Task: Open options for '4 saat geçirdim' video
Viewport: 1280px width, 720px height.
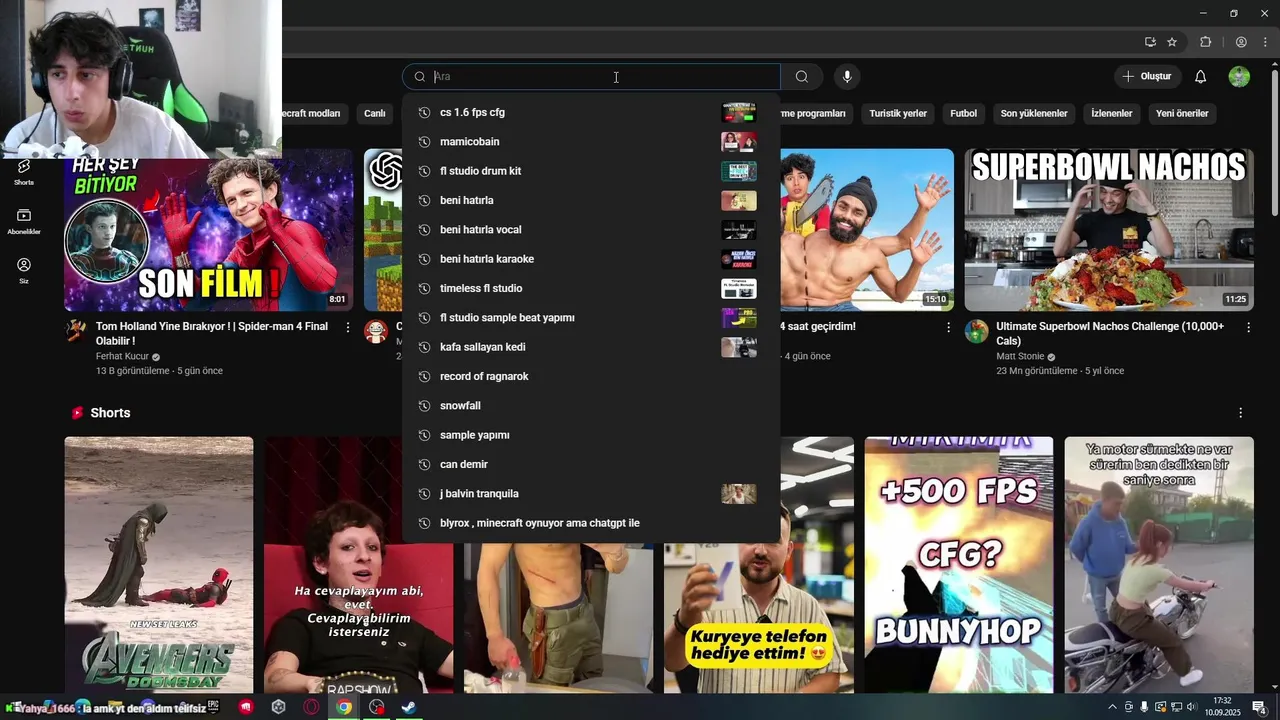Action: 948,327
